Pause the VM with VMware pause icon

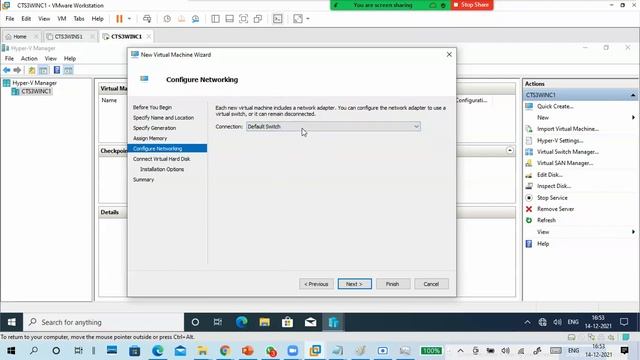click(x=119, y=19)
